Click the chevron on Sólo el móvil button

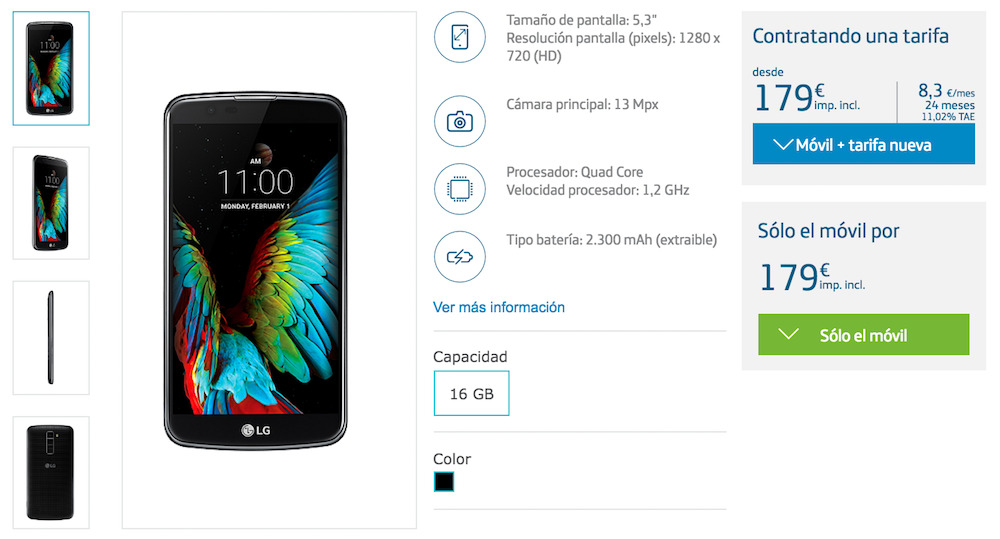coord(788,334)
